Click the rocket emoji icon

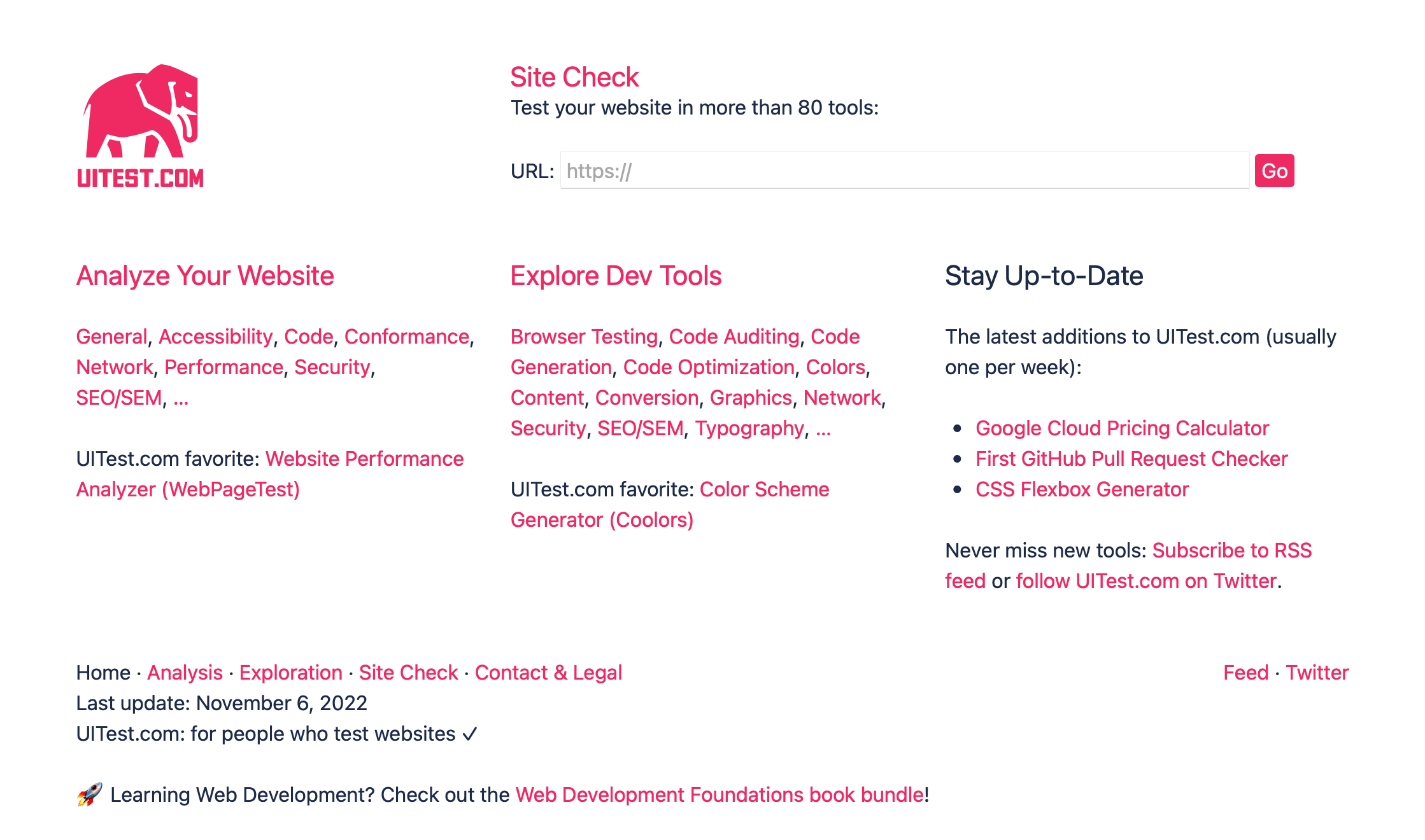(90, 795)
